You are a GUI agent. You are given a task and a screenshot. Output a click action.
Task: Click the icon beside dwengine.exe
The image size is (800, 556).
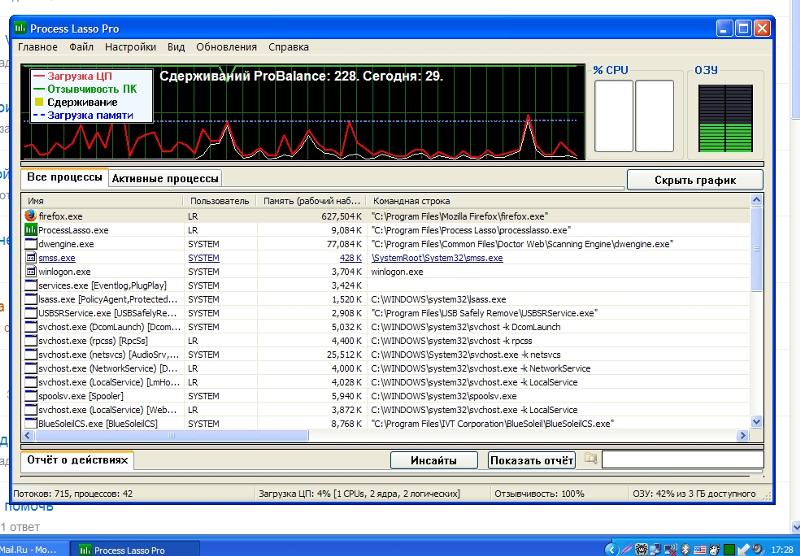(31, 243)
